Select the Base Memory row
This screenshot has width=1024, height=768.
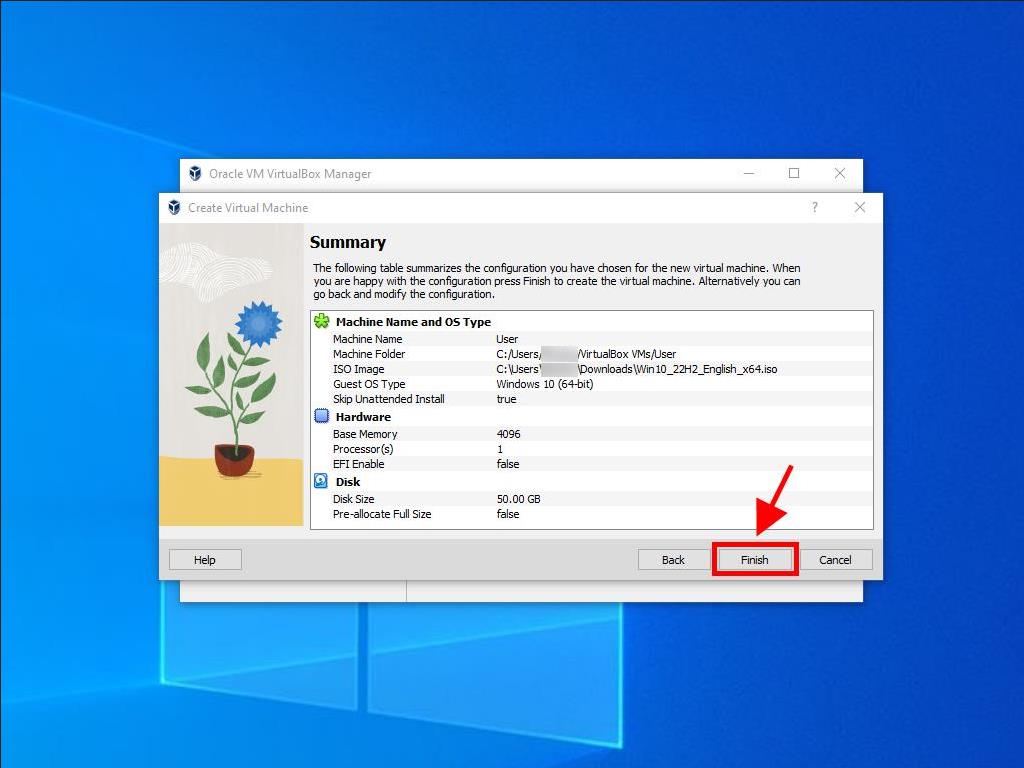pos(590,434)
